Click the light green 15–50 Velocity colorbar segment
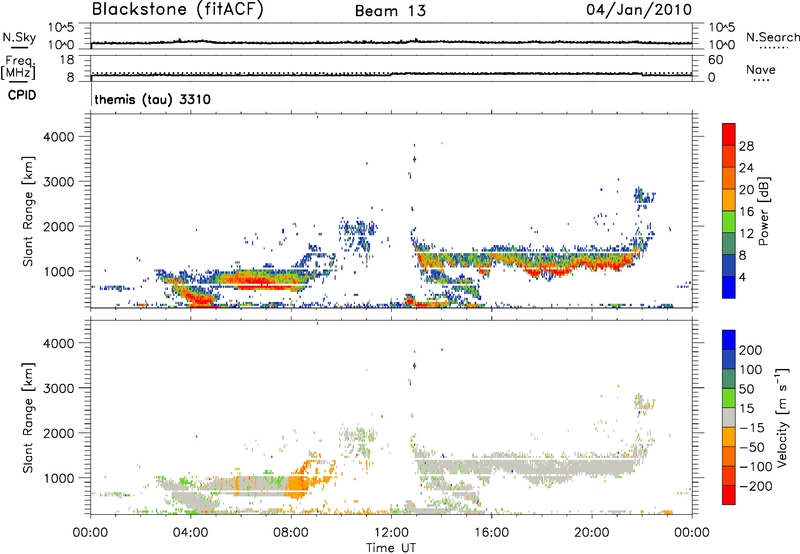 tap(729, 398)
